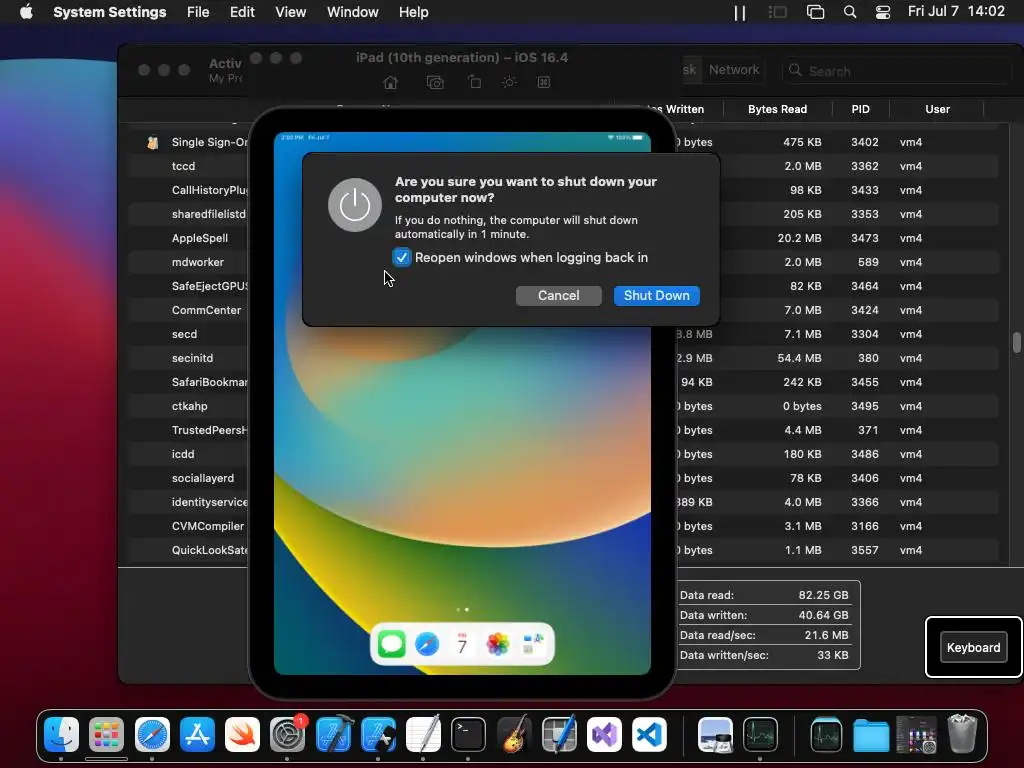Open Photos app in iPad dock
This screenshot has width=1024, height=768.
[x=498, y=645]
